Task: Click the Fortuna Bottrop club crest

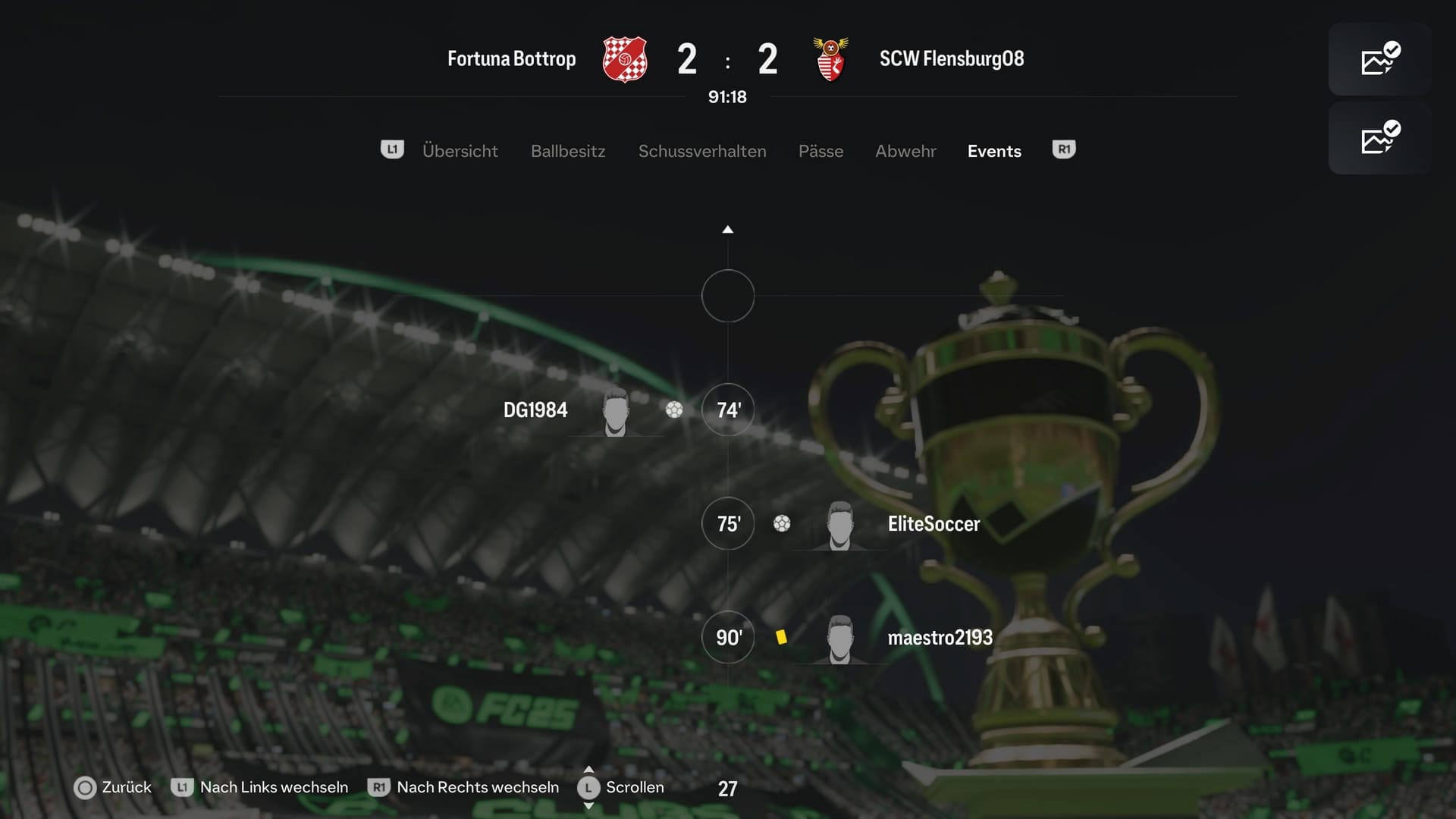Action: click(625, 59)
